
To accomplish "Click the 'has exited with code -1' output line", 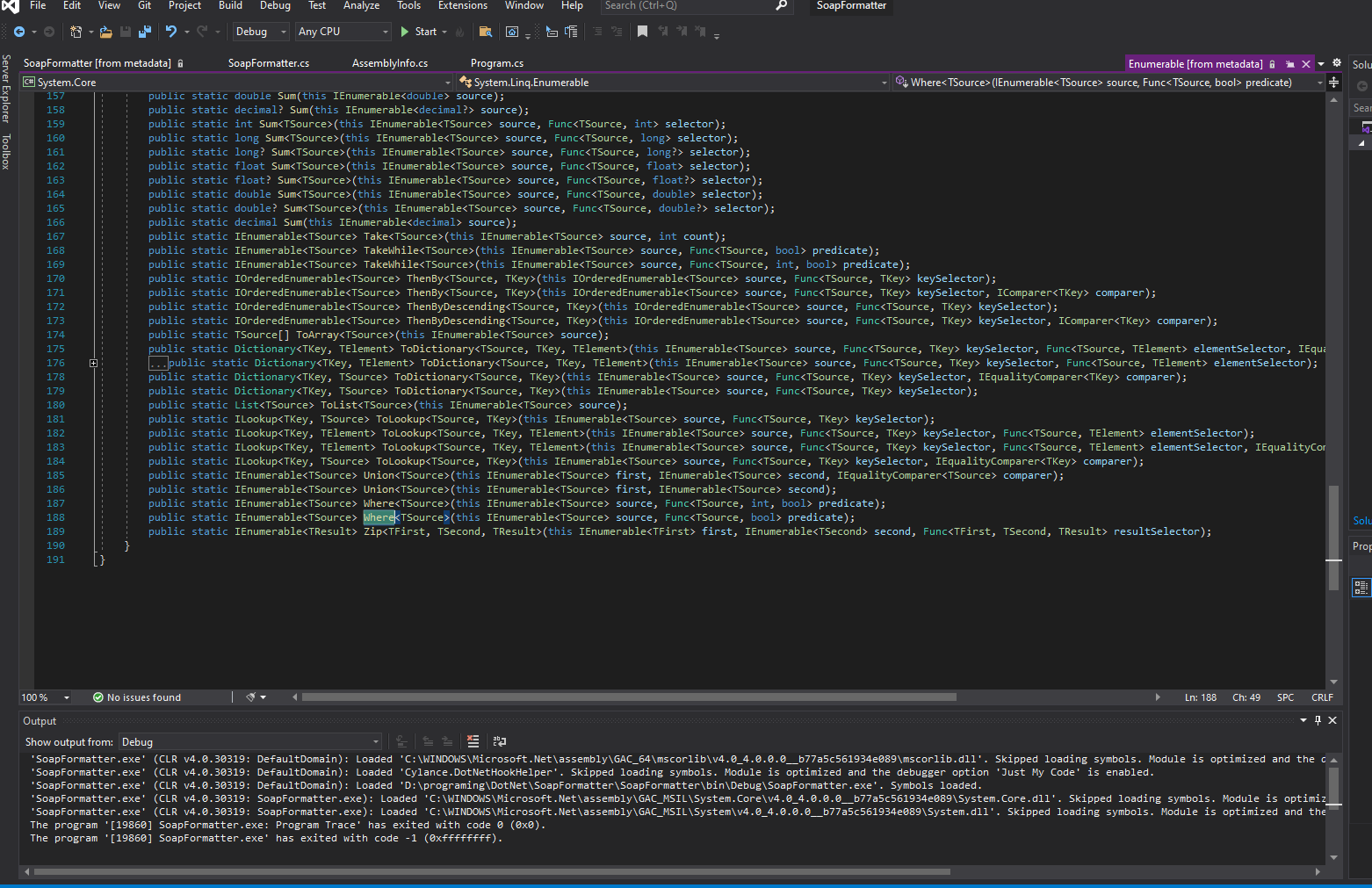I will (267, 838).
